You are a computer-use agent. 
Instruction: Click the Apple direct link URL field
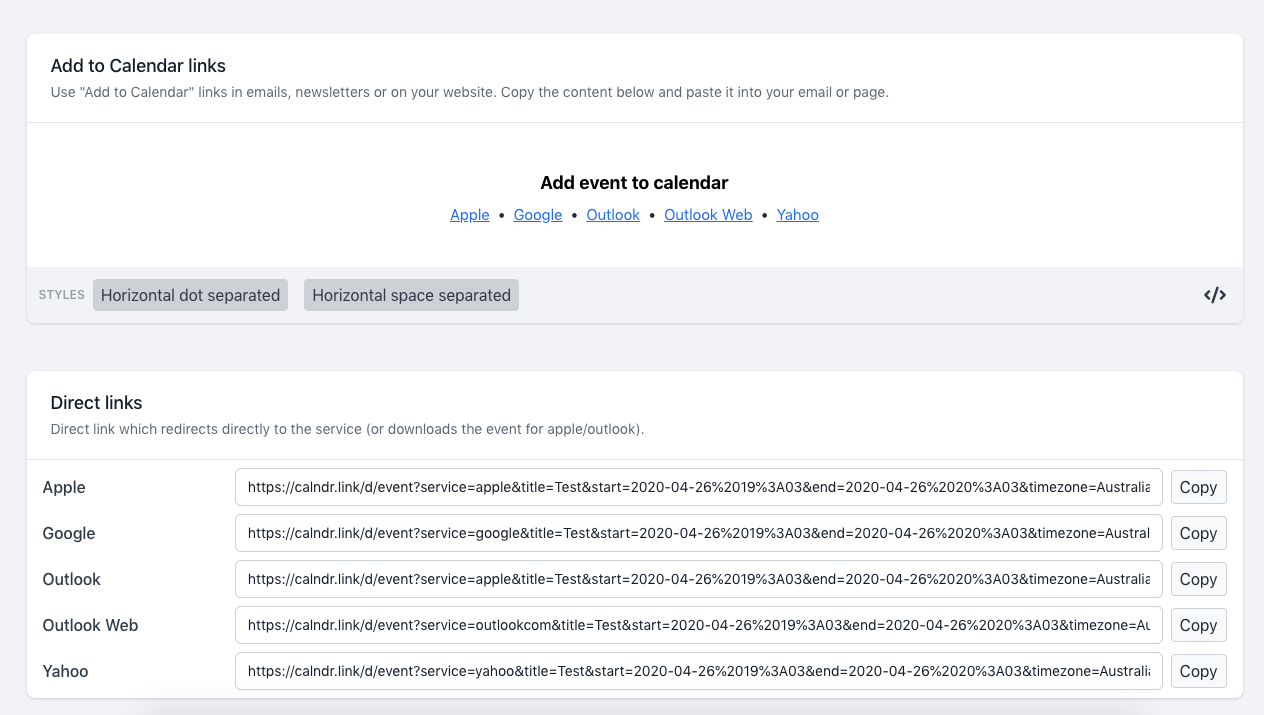[x=698, y=487]
